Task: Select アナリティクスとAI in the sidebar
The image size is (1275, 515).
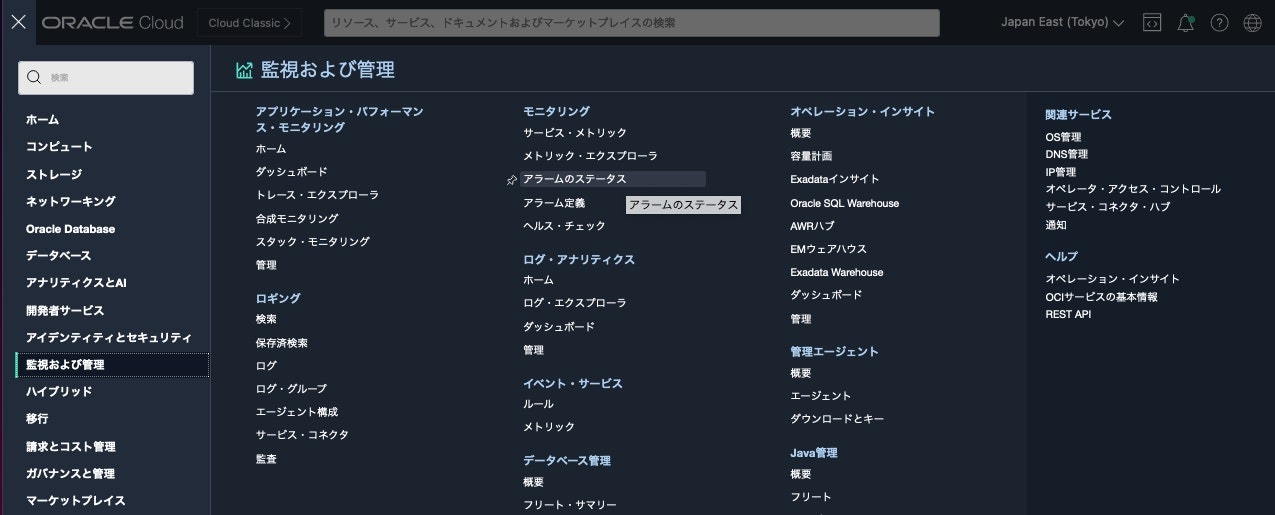Action: [76, 283]
